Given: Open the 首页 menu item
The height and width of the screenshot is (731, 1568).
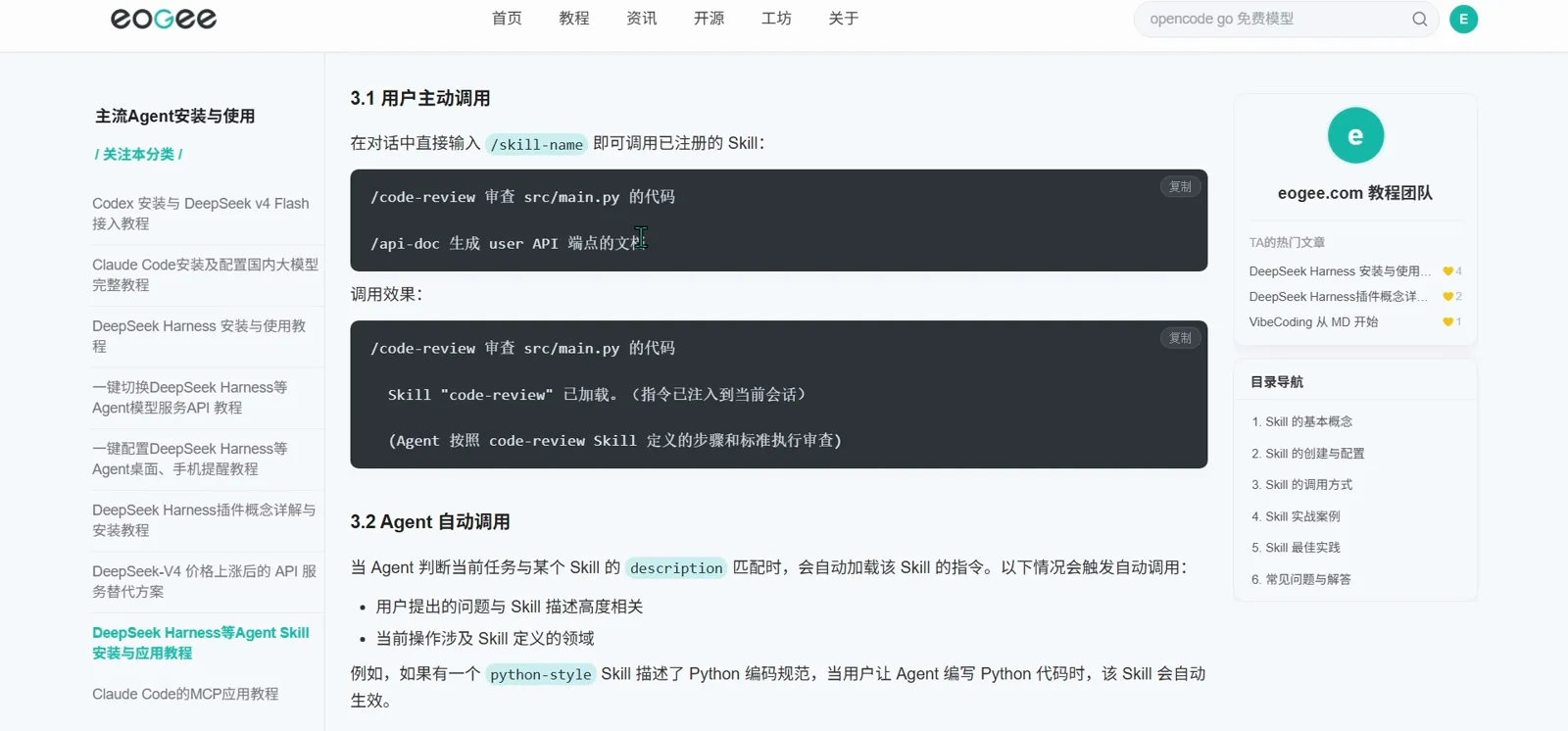Looking at the screenshot, I should click(x=507, y=19).
